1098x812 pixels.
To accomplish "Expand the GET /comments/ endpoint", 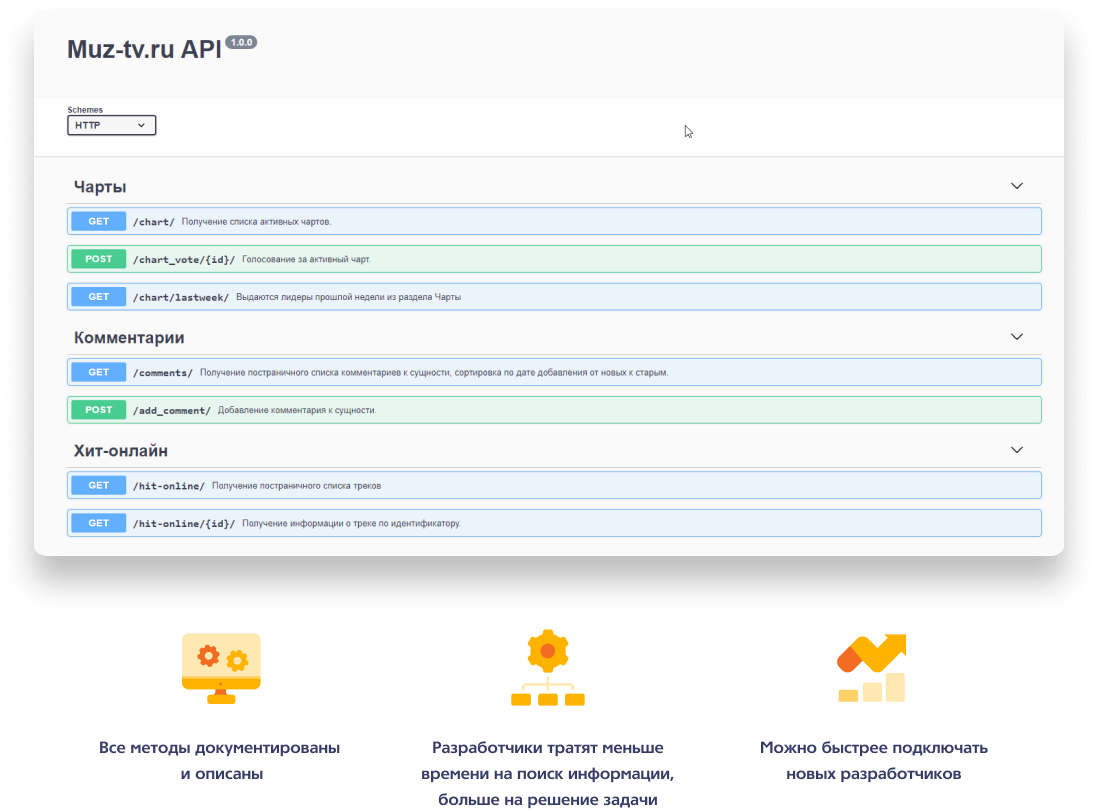I will pos(554,372).
